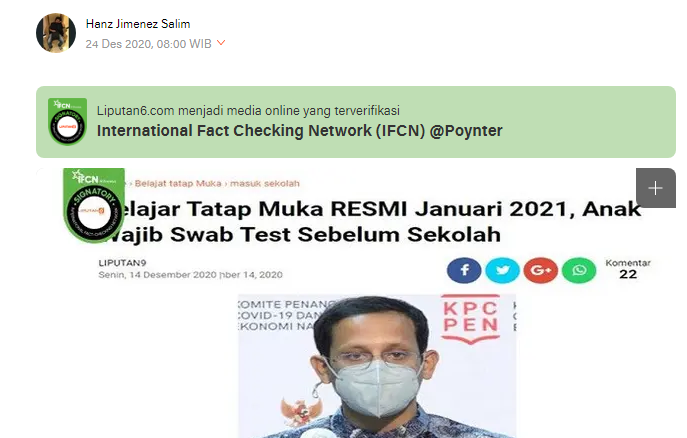The image size is (687, 438).
Task: Open International Fact Checking Network link
Action: point(300,131)
